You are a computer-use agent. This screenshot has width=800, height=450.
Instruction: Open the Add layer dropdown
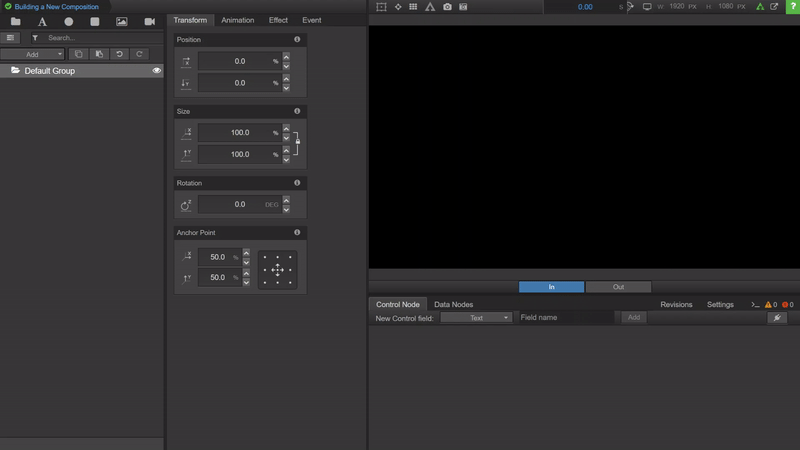tap(34, 54)
